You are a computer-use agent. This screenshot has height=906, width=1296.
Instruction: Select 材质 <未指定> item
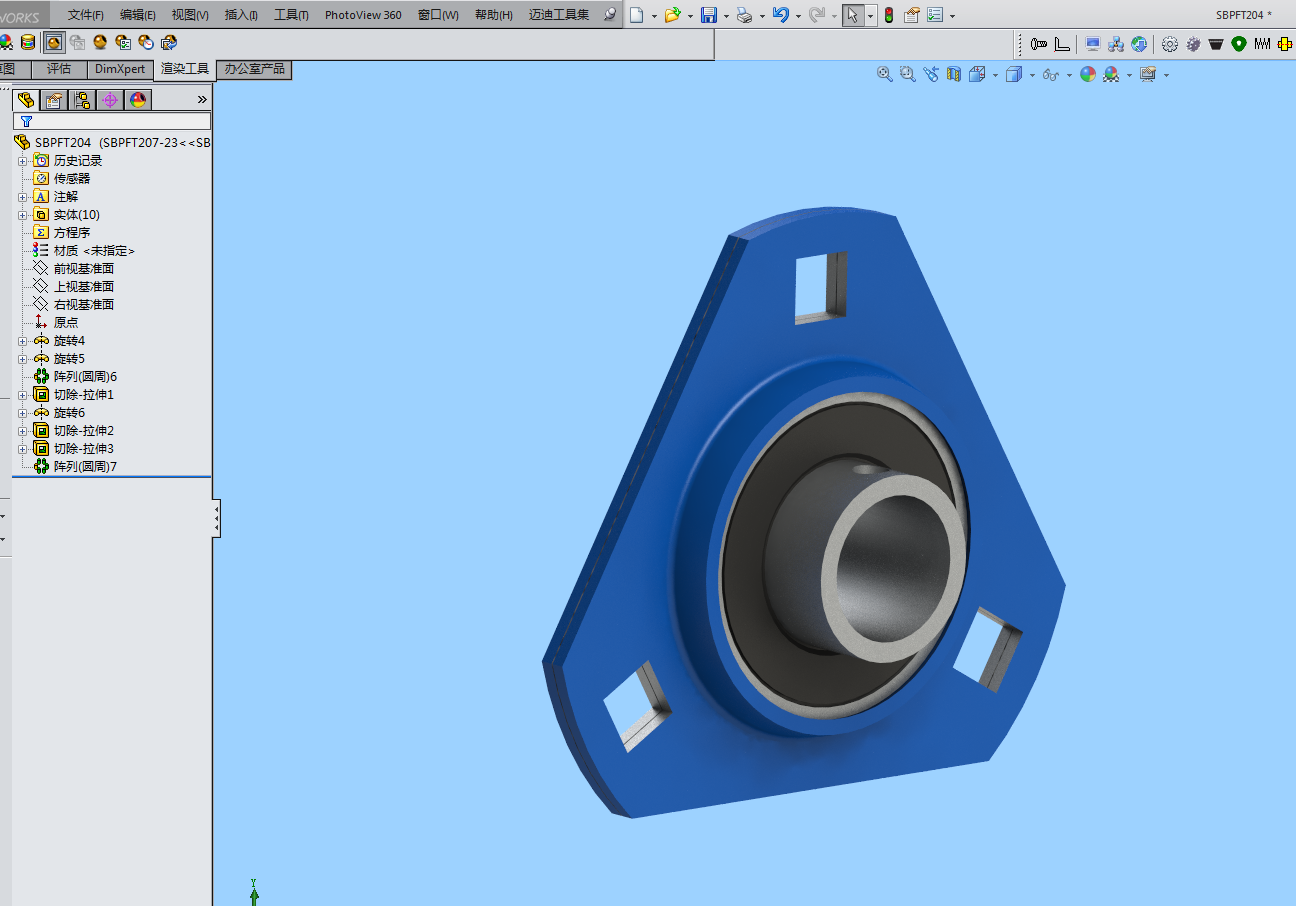(x=94, y=251)
